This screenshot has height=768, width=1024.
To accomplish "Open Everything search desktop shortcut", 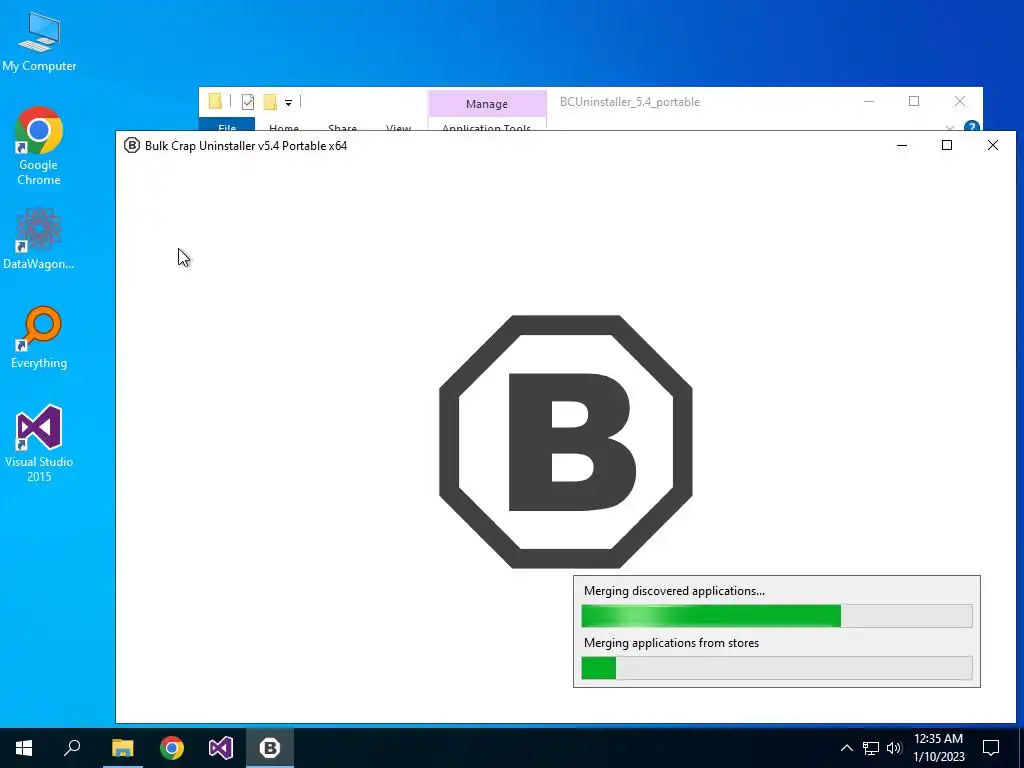I will coord(39,338).
